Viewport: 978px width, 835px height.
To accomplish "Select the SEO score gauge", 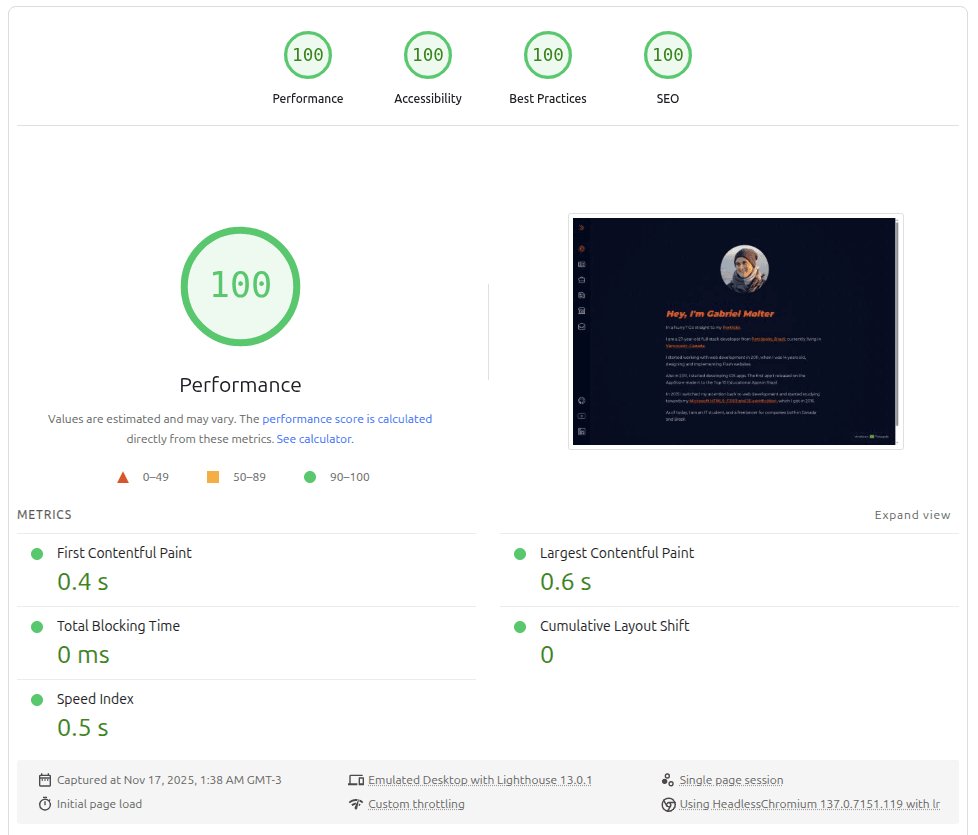I will point(668,55).
